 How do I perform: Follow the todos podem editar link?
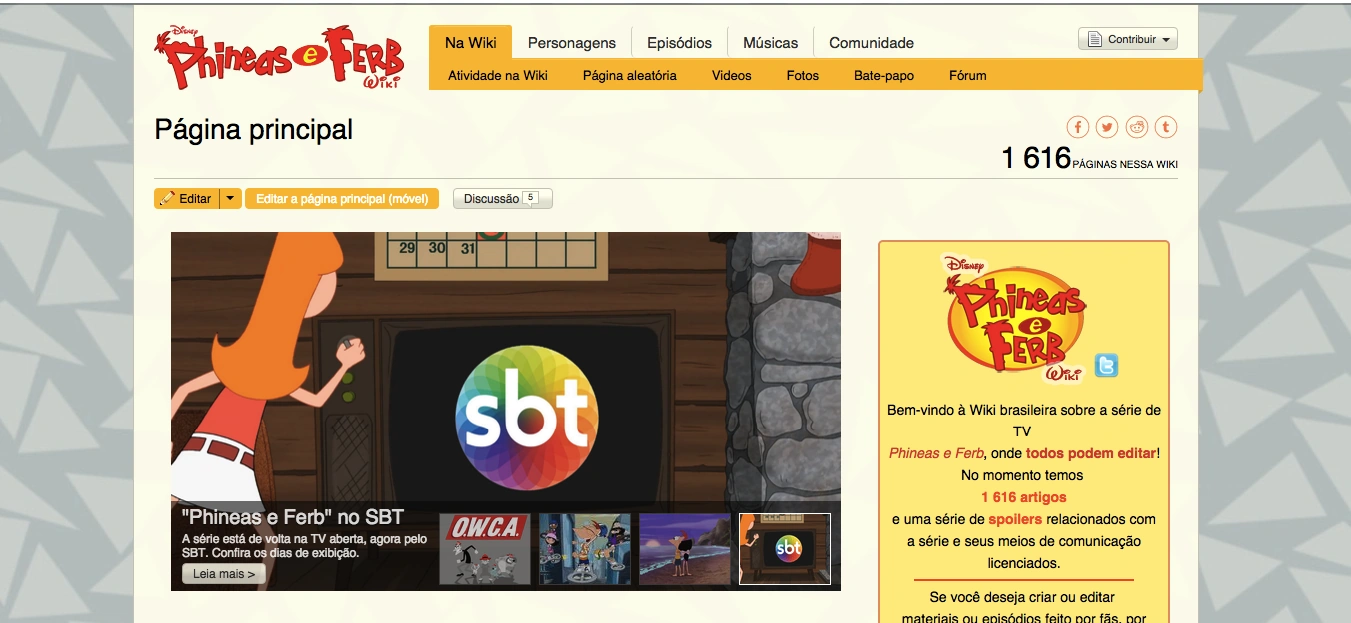1091,453
